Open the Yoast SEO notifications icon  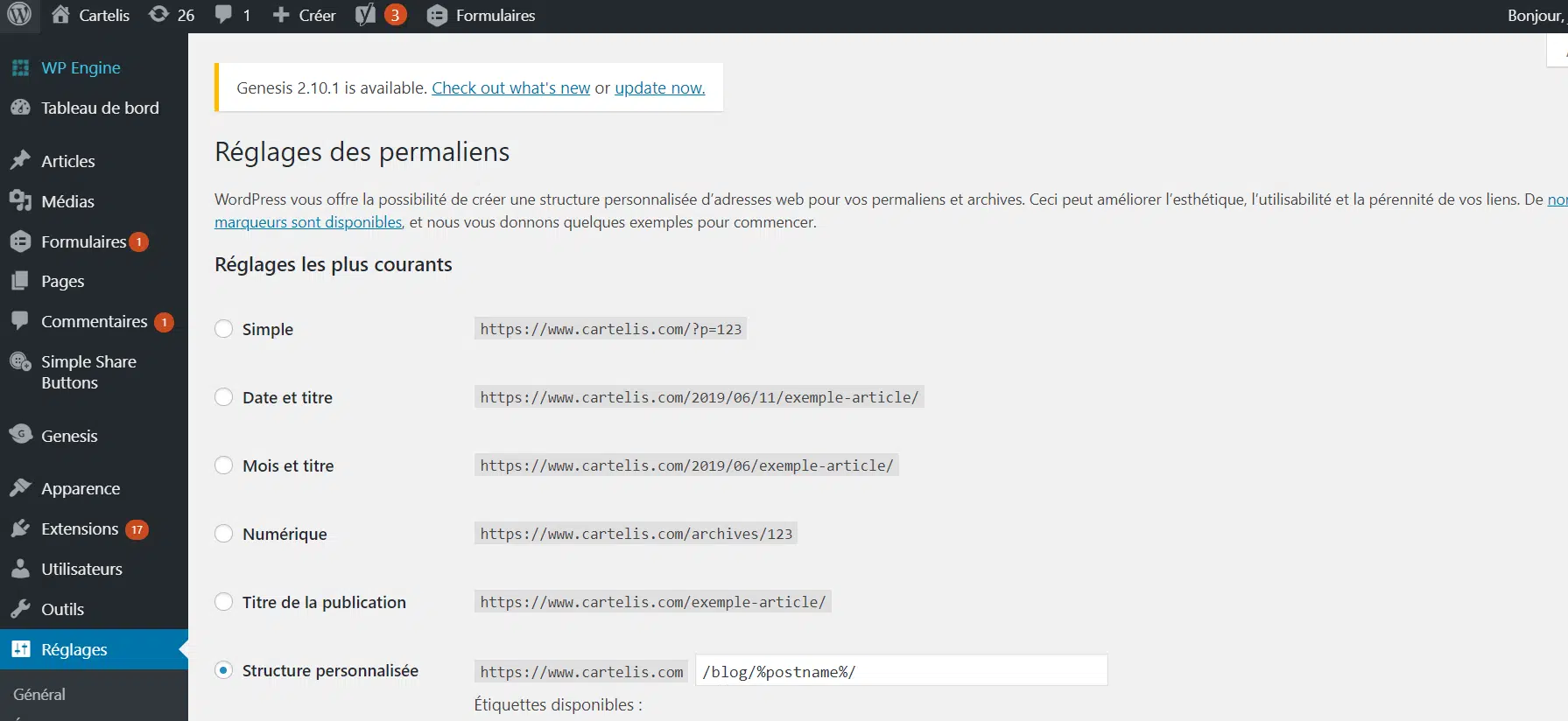(x=366, y=15)
